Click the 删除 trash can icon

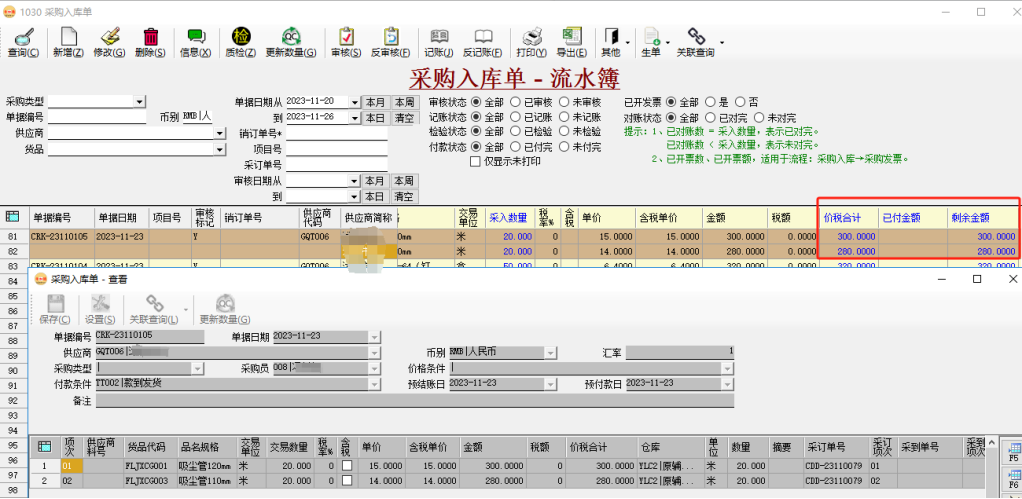(x=151, y=37)
